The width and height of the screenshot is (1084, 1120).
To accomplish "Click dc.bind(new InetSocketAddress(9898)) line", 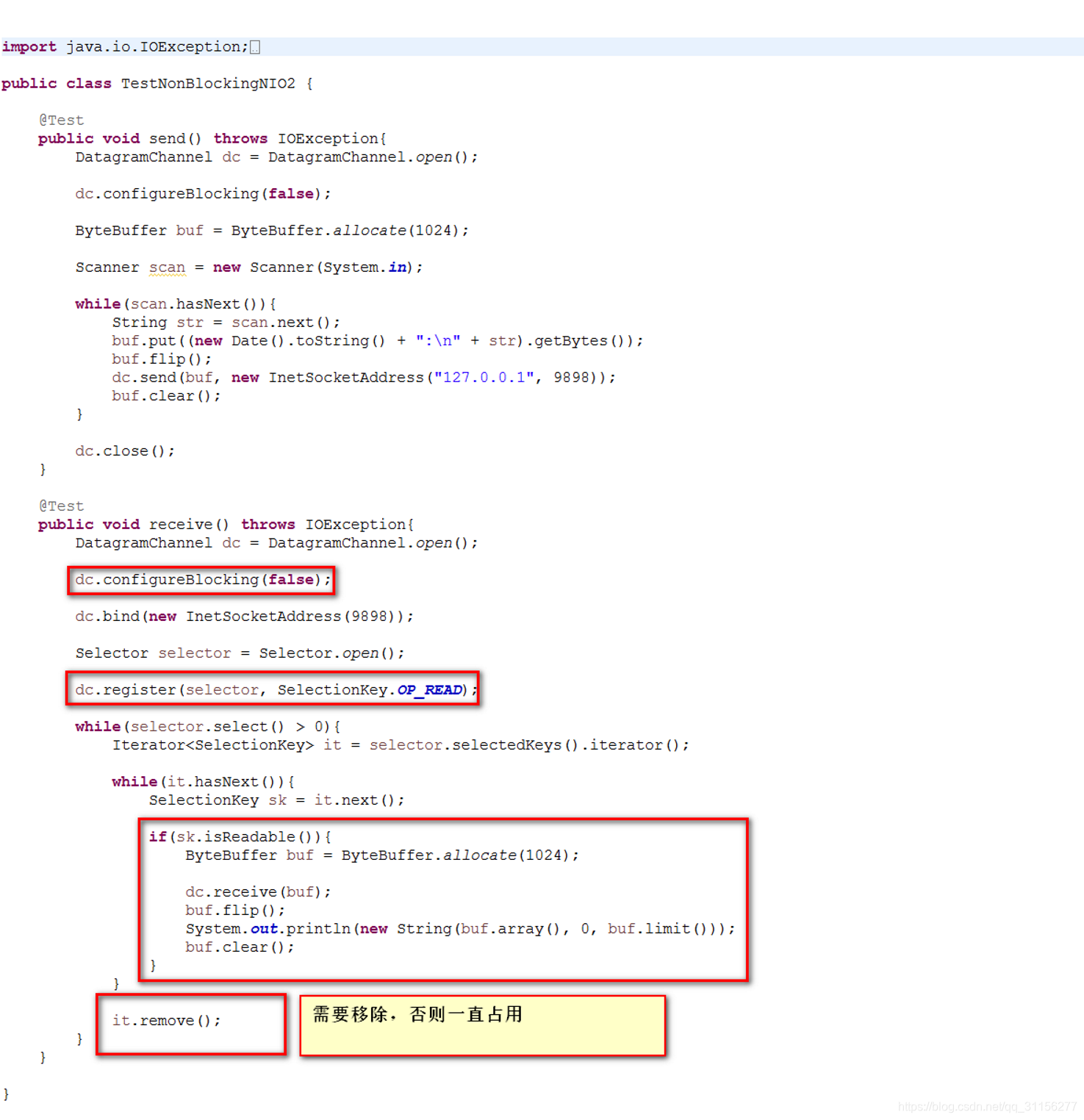I will coord(245,617).
